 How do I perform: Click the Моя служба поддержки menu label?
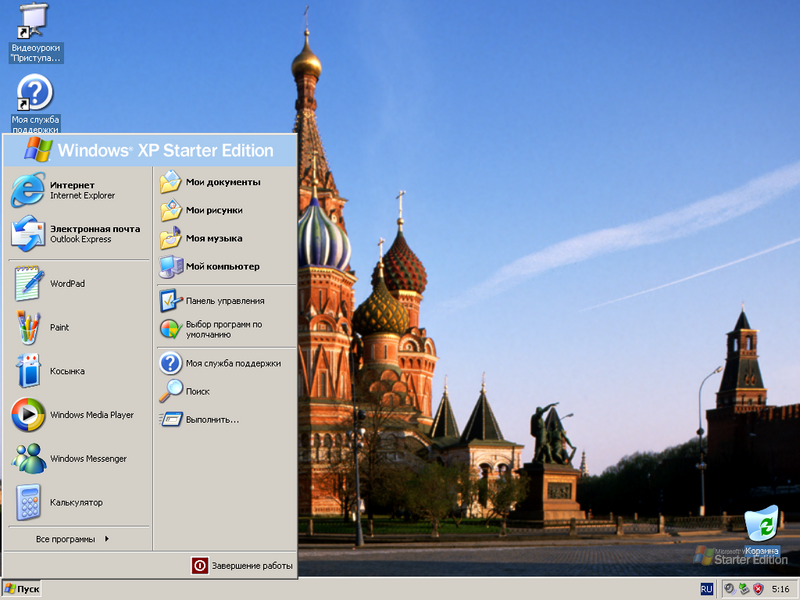233,363
